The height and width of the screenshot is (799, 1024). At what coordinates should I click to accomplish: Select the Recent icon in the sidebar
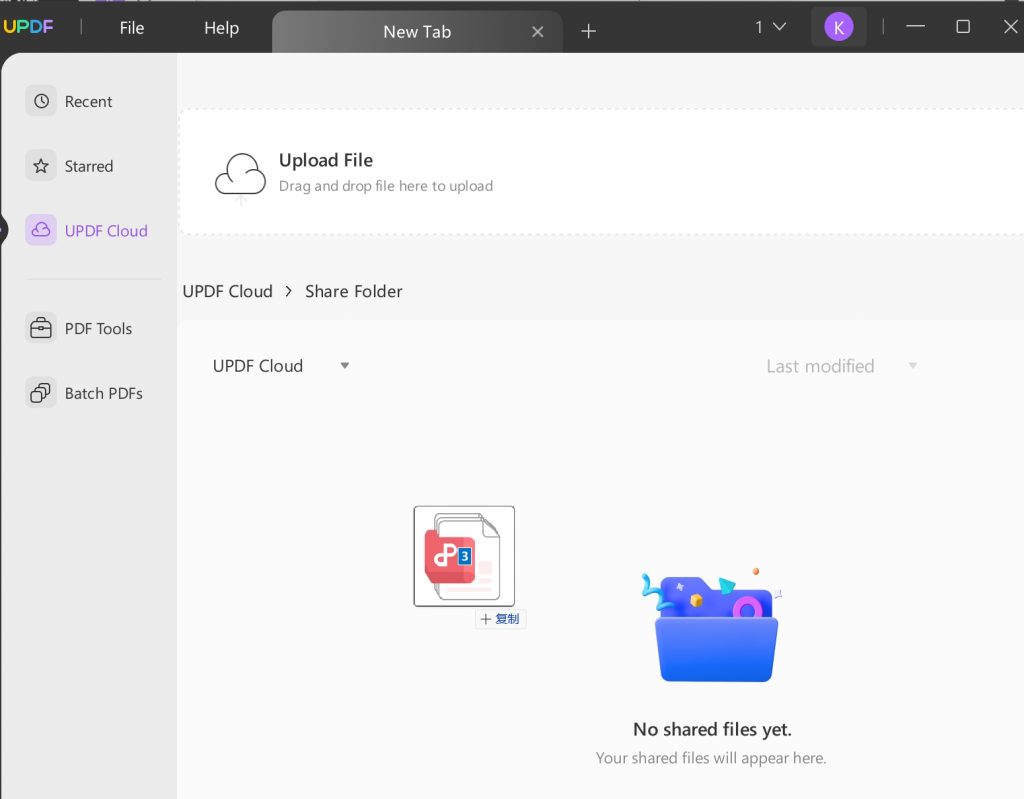(x=40, y=101)
